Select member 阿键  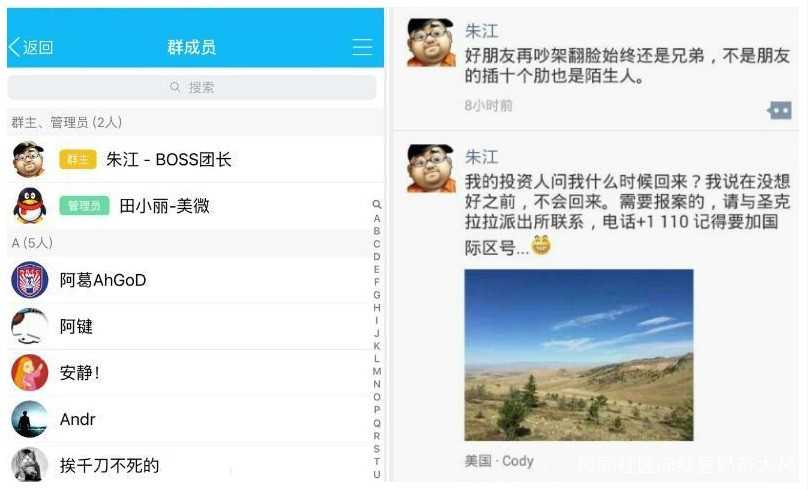tap(196, 326)
